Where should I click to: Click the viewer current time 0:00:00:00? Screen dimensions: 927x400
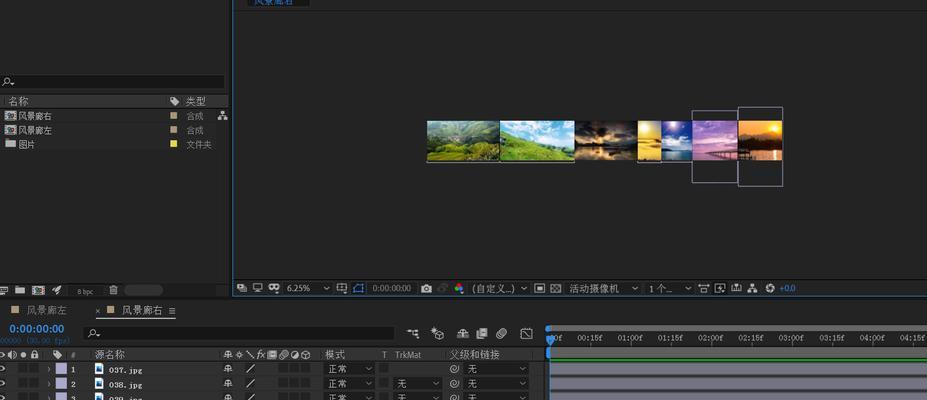(x=391, y=288)
